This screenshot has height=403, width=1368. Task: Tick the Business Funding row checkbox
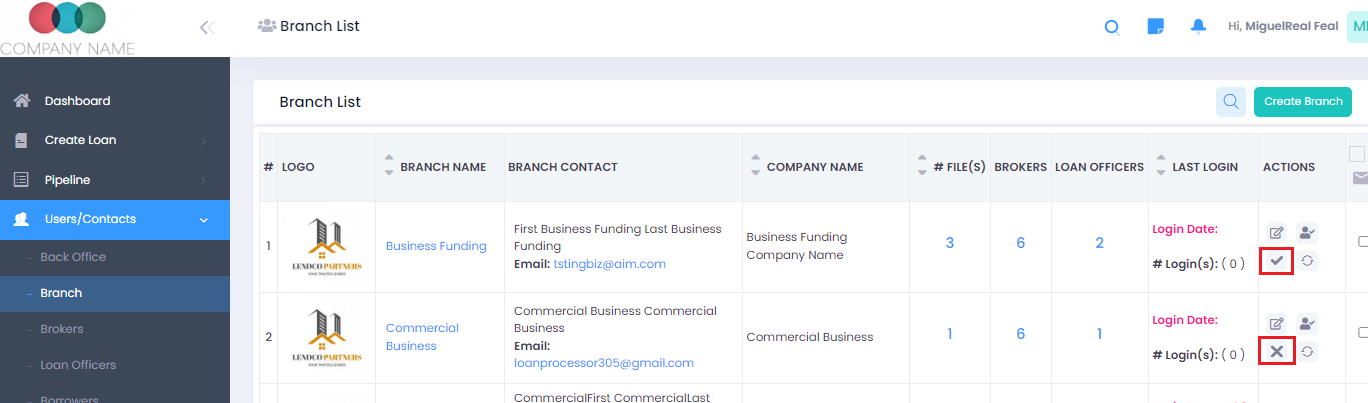[1363, 241]
